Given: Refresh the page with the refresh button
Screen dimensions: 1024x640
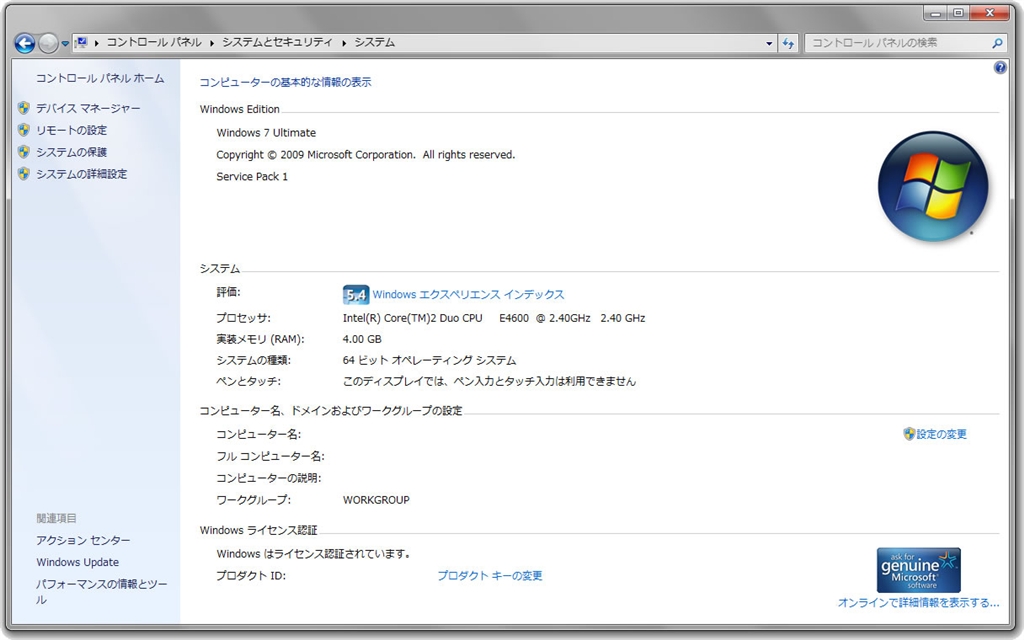Looking at the screenshot, I should pos(788,44).
